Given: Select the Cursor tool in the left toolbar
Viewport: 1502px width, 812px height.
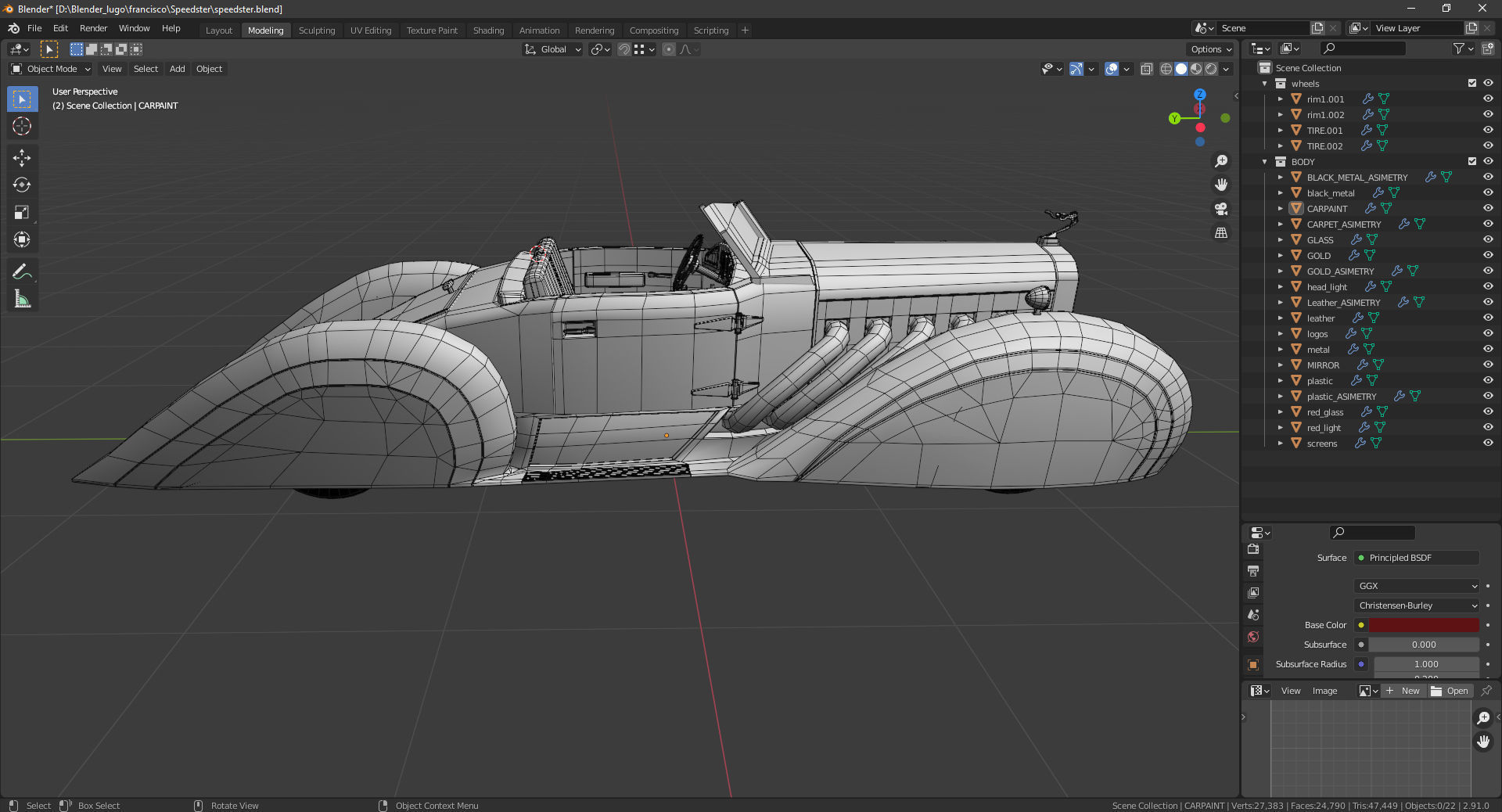Looking at the screenshot, I should 22,126.
